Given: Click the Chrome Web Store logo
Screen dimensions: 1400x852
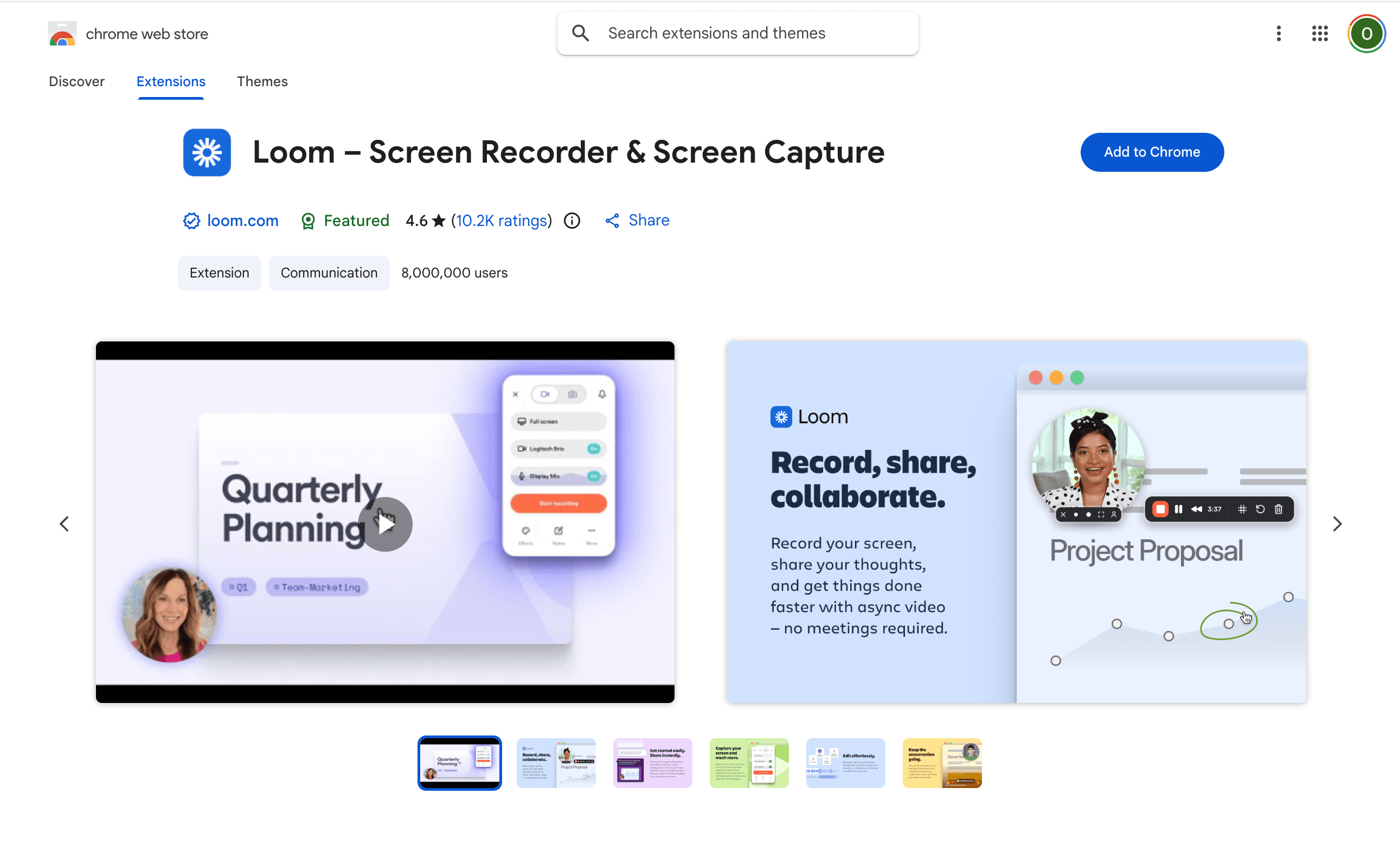Looking at the screenshot, I should (61, 33).
